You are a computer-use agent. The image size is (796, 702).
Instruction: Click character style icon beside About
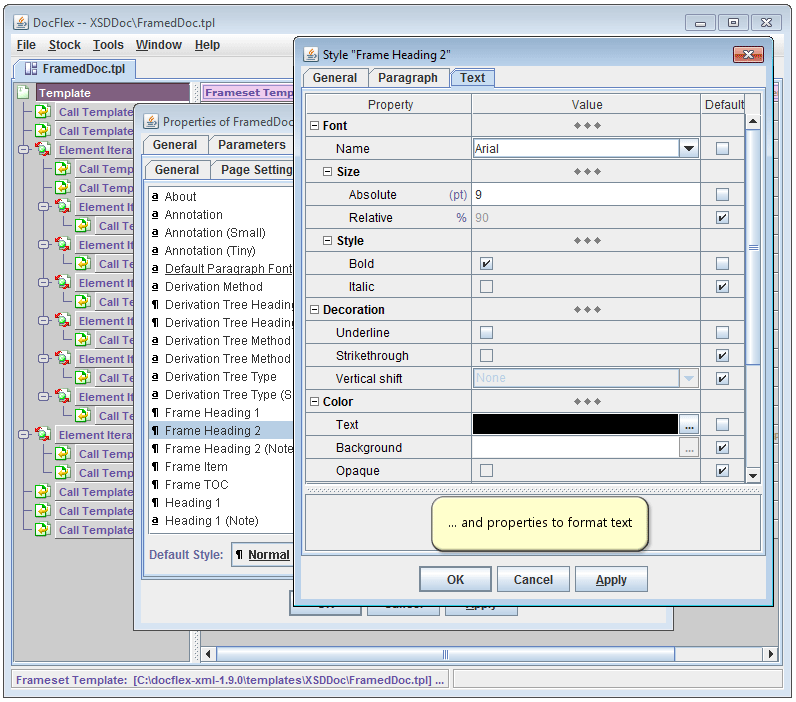(155, 197)
